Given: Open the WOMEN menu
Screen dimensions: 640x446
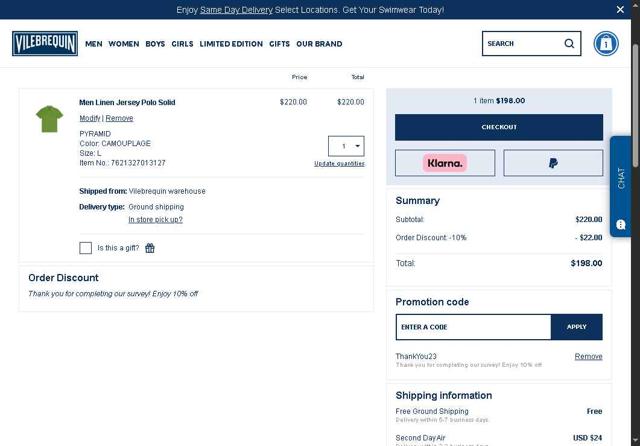Looking at the screenshot, I should click(x=124, y=44).
